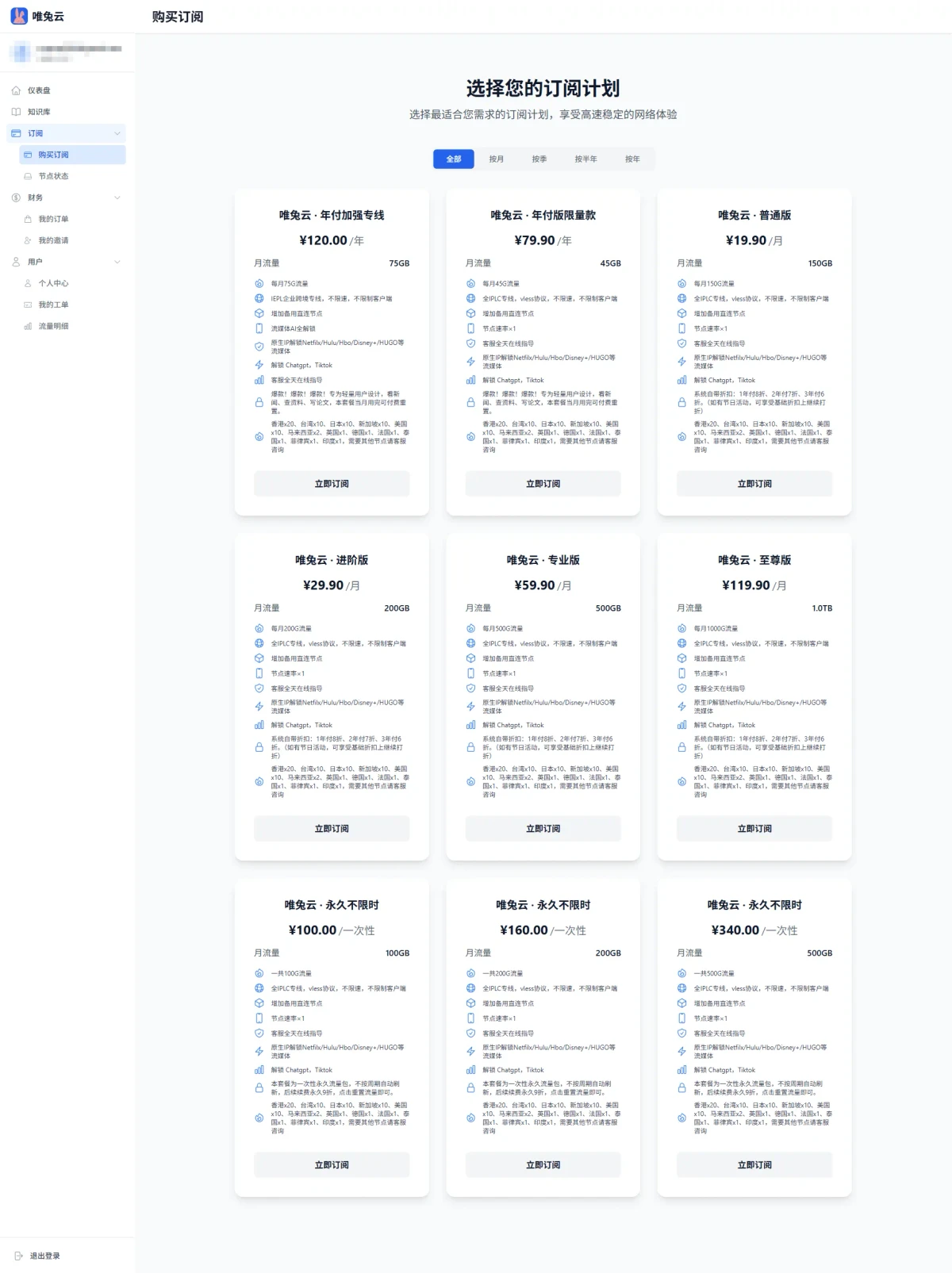The height and width of the screenshot is (1273, 952).
Task: Click the 我的邀请 people icon
Action: tap(28, 240)
